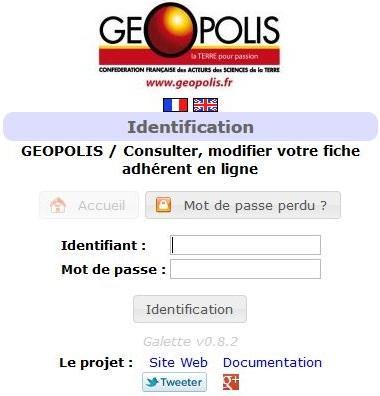Image resolution: width=380 pixels, height=396 pixels.
Task: Click the orange padlock icon
Action: 163,205
